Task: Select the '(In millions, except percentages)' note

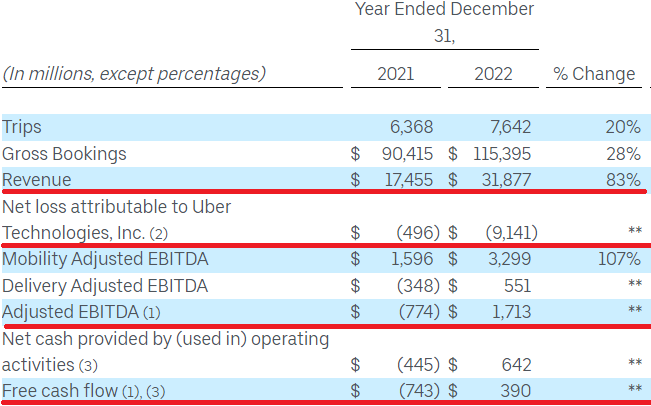Action: 134,74
